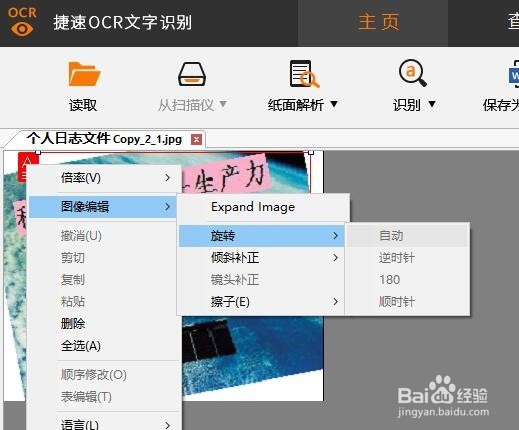Click the page analysis document icon
The height and width of the screenshot is (430, 519).
[x=304, y=74]
